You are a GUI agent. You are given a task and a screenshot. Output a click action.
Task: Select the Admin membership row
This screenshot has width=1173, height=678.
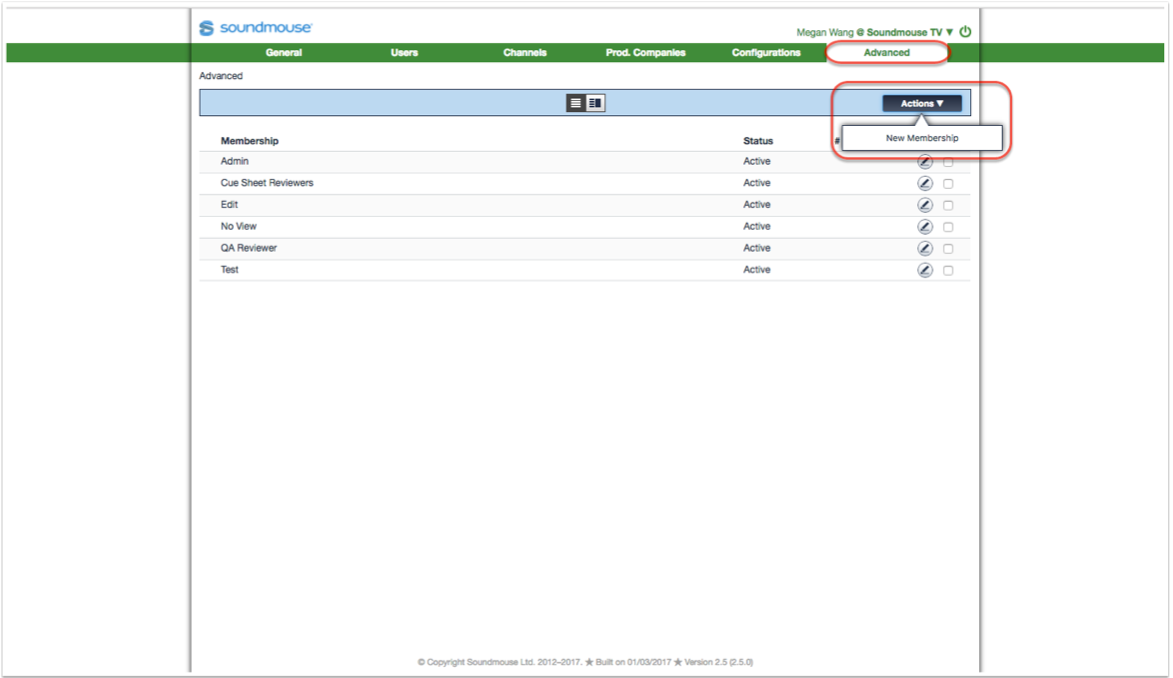(584, 162)
